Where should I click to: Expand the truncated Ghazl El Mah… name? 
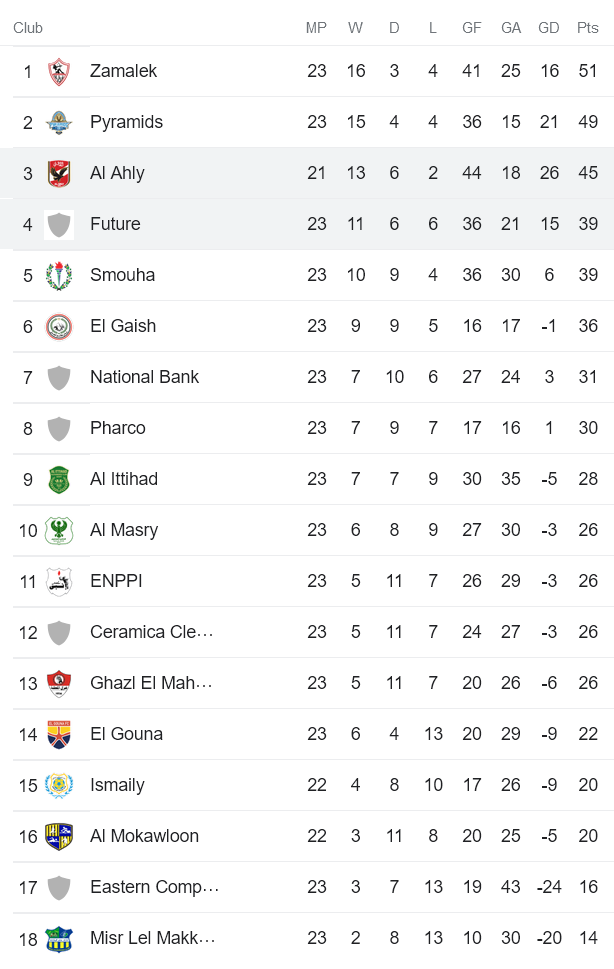(153, 683)
